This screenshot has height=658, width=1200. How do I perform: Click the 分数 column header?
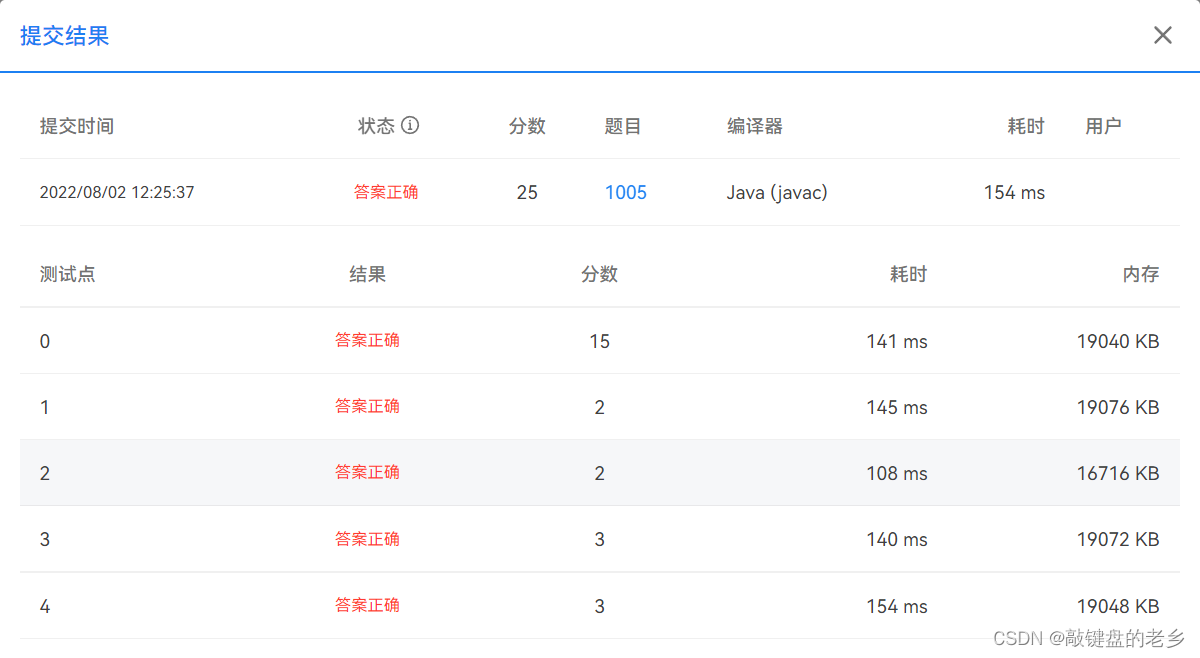click(527, 125)
